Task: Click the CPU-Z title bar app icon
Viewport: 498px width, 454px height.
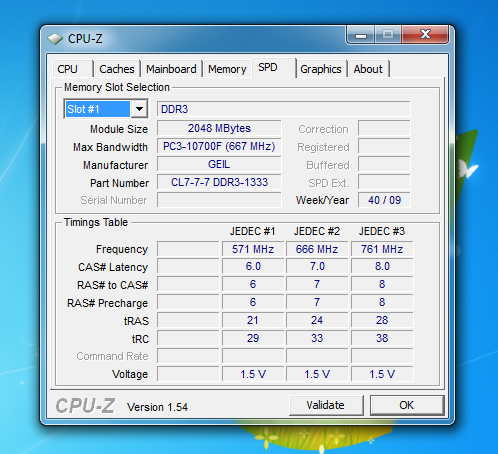Action: pos(55,39)
